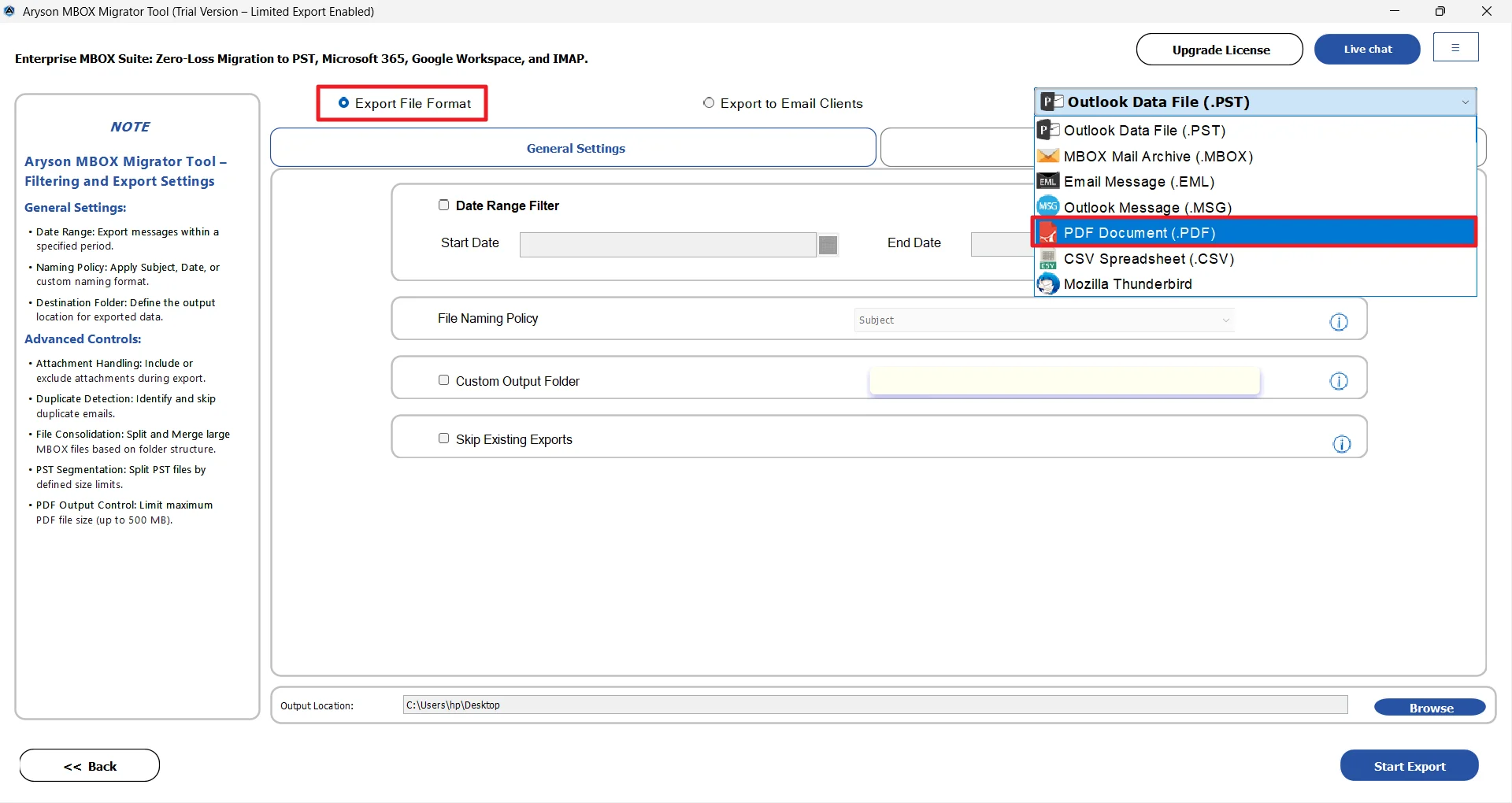Click the Duplicate Detection note text

125,406
